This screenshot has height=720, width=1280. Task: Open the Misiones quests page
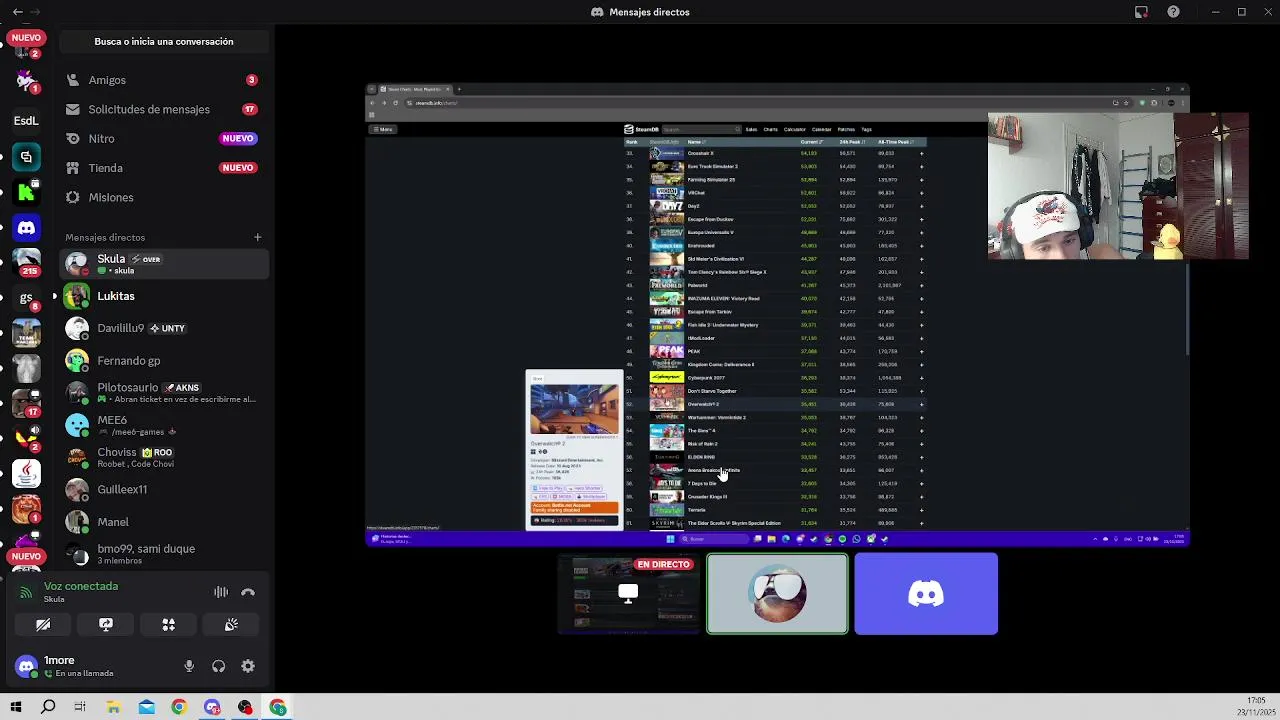163,197
